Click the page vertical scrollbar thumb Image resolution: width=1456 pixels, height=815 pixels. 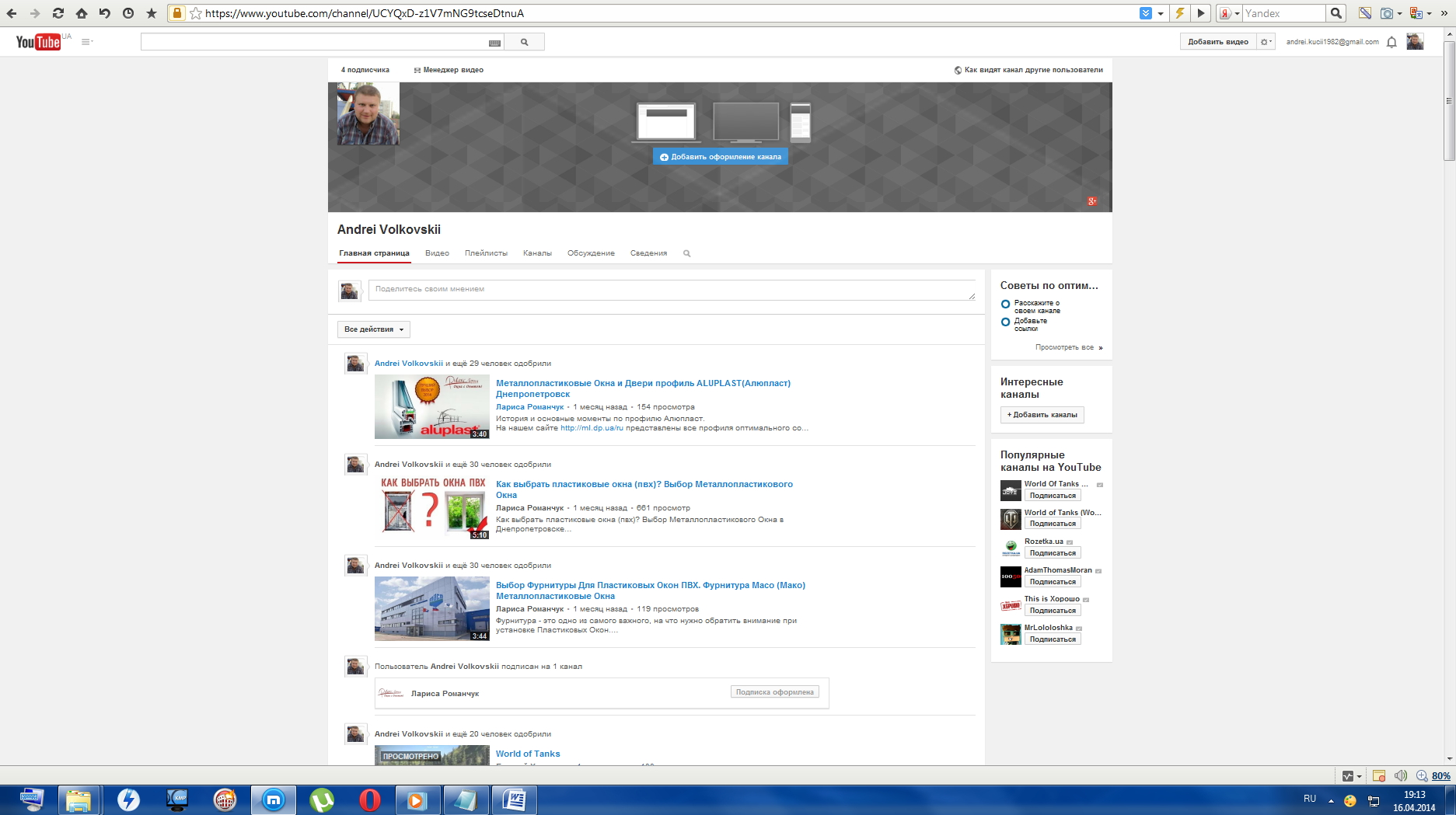pyautogui.click(x=1449, y=101)
